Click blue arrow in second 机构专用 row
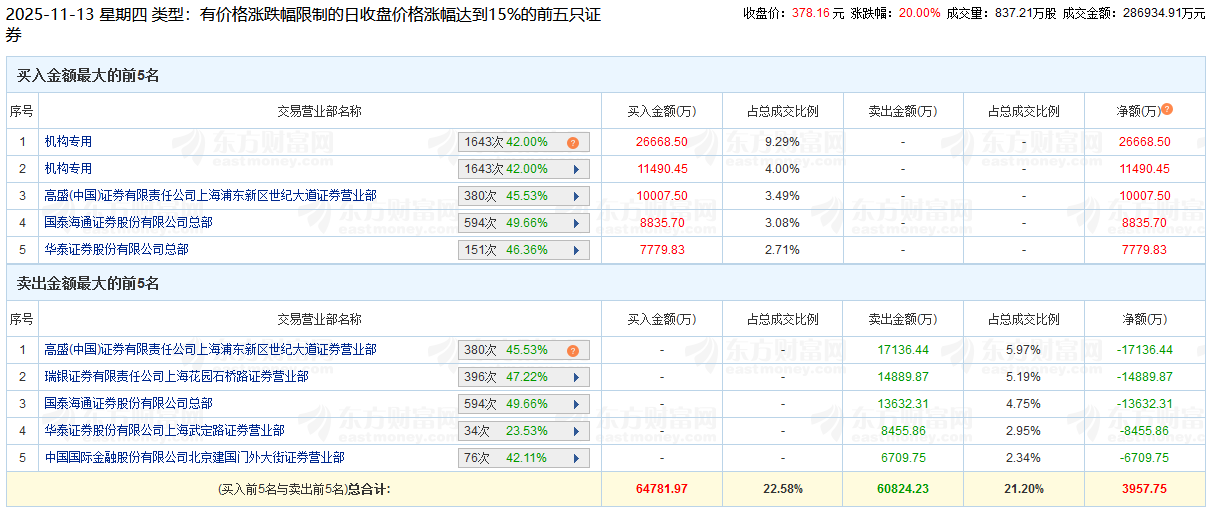This screenshot has width=1212, height=509. tap(576, 169)
